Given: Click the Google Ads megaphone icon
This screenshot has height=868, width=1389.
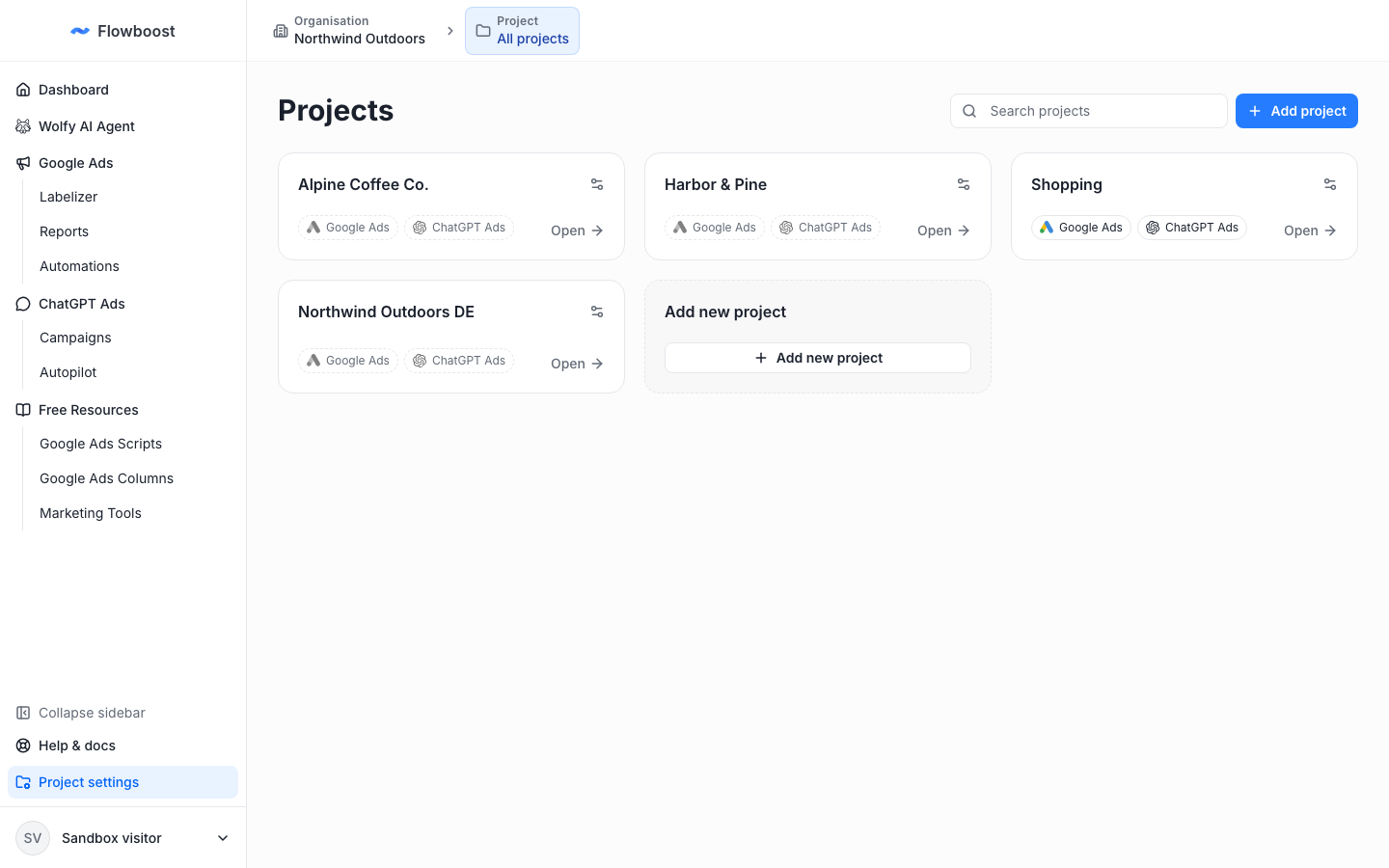Looking at the screenshot, I should click(23, 163).
